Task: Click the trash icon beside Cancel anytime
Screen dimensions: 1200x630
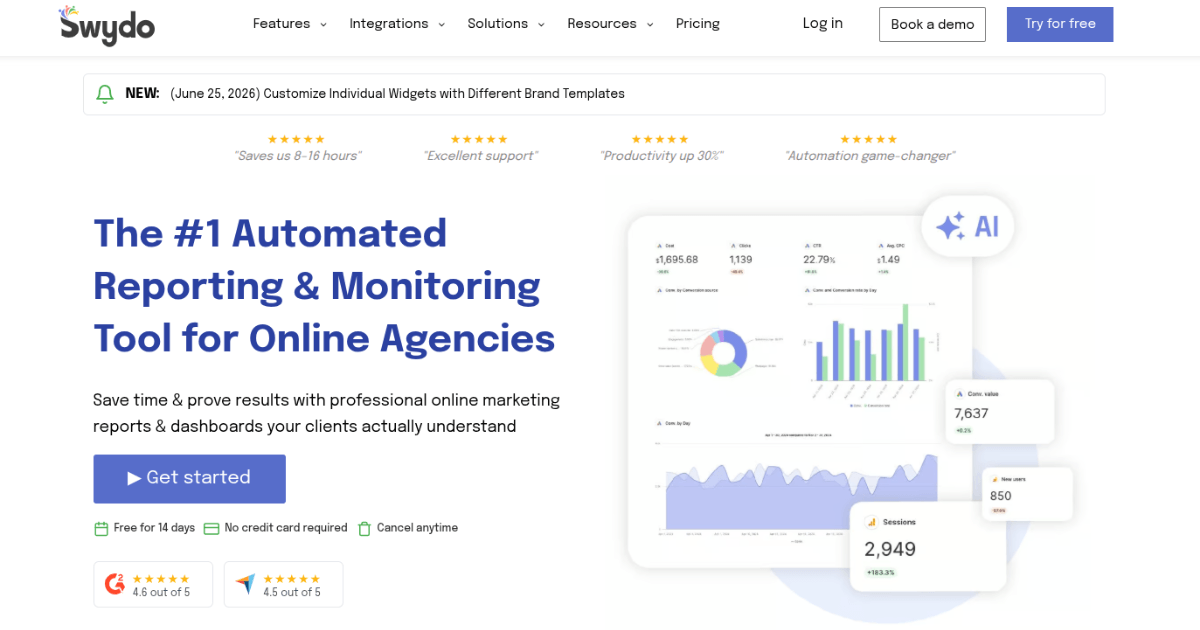Action: (365, 528)
